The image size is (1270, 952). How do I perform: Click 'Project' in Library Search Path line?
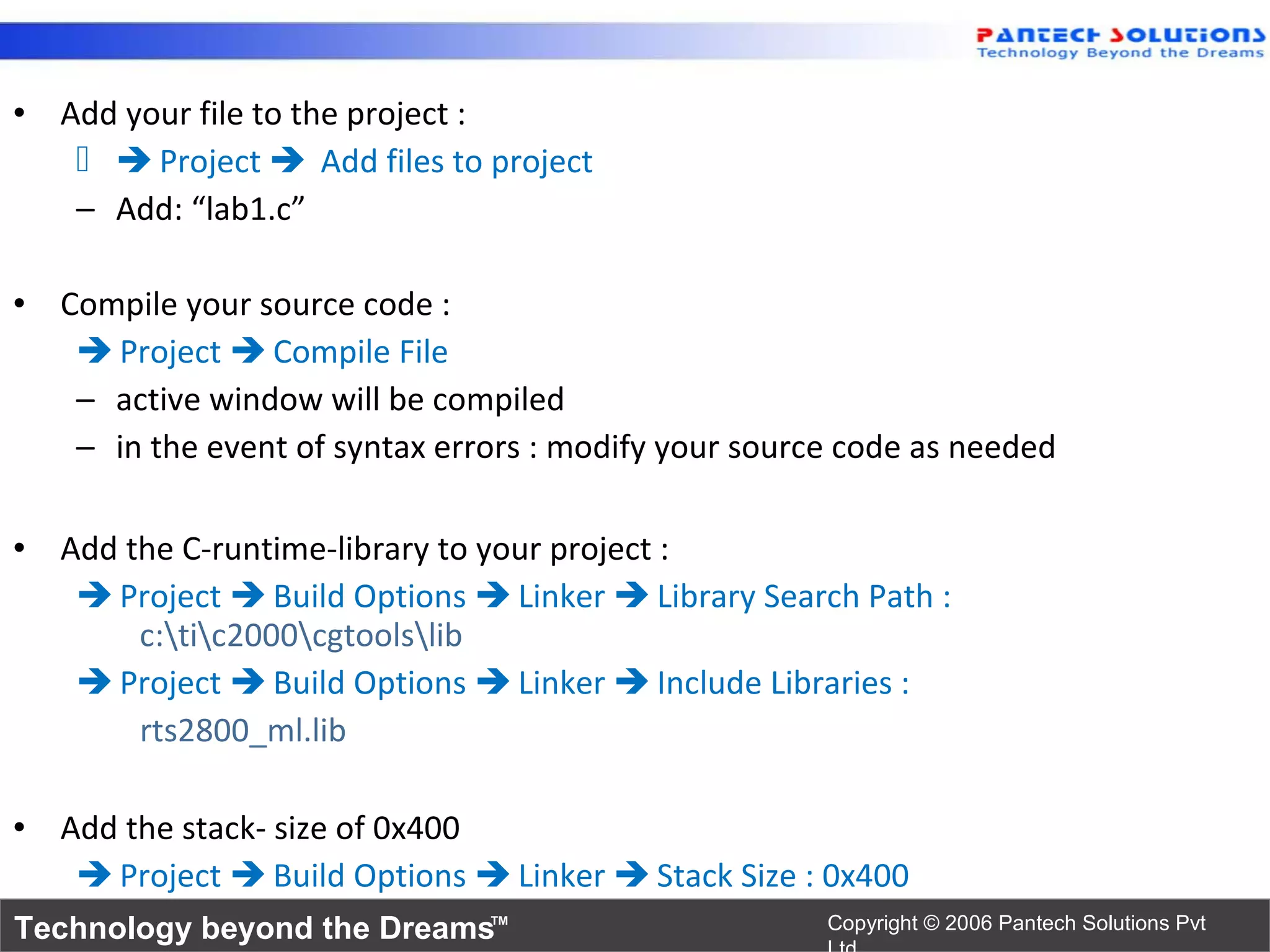170,597
